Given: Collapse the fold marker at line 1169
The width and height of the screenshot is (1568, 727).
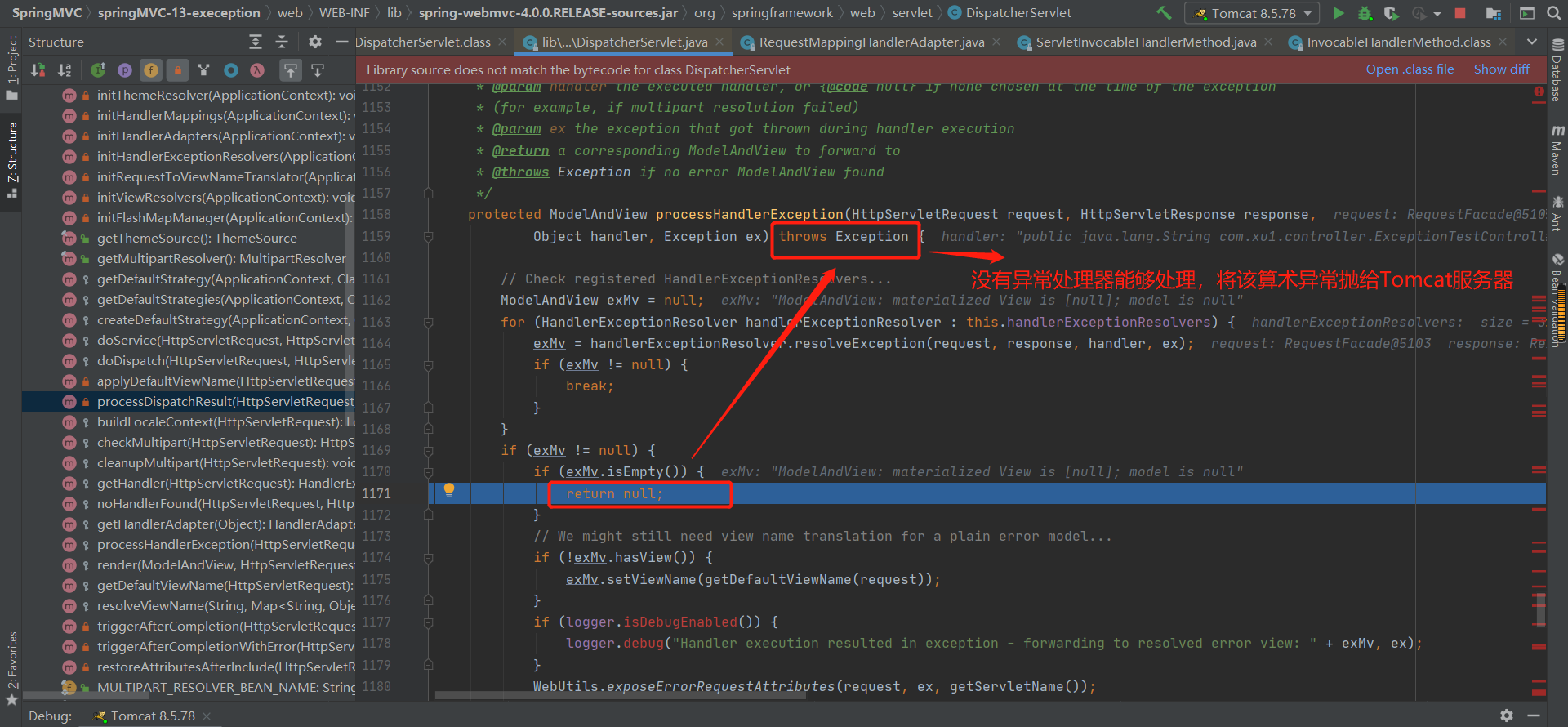Looking at the screenshot, I should [428, 450].
